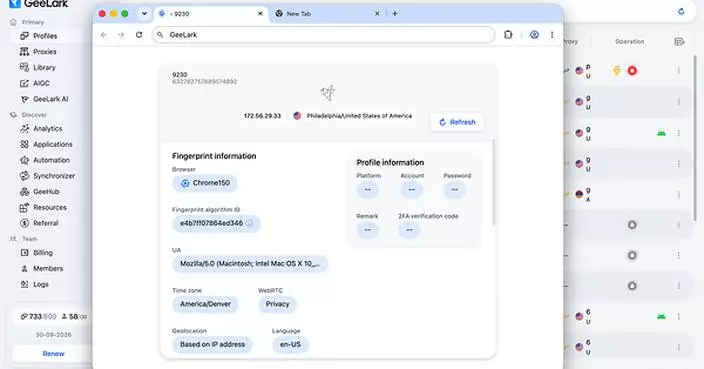Click the Resources sidebar icon
Image resolution: width=704 pixels, height=369 pixels.
pos(24,207)
